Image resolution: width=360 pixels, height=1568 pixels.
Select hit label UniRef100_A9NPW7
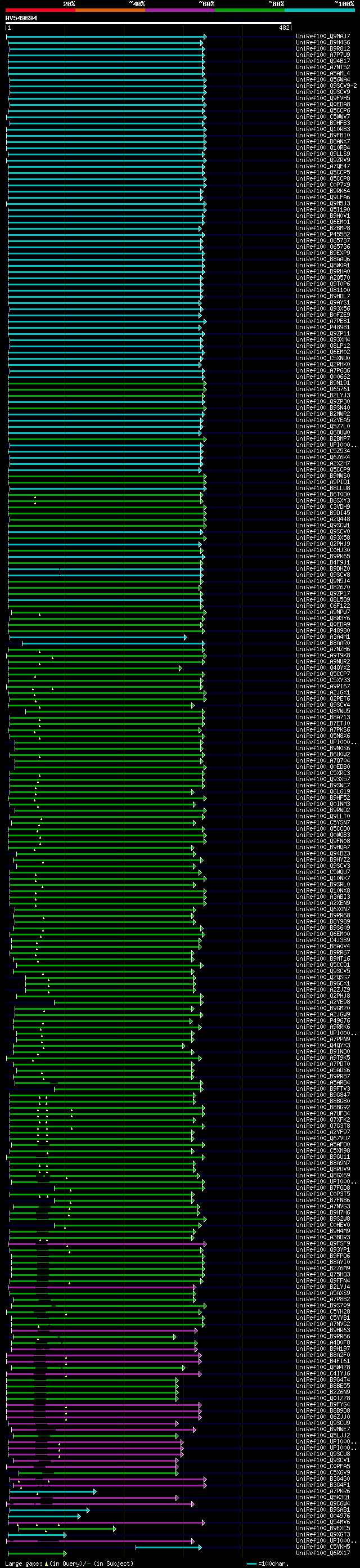pos(323,612)
